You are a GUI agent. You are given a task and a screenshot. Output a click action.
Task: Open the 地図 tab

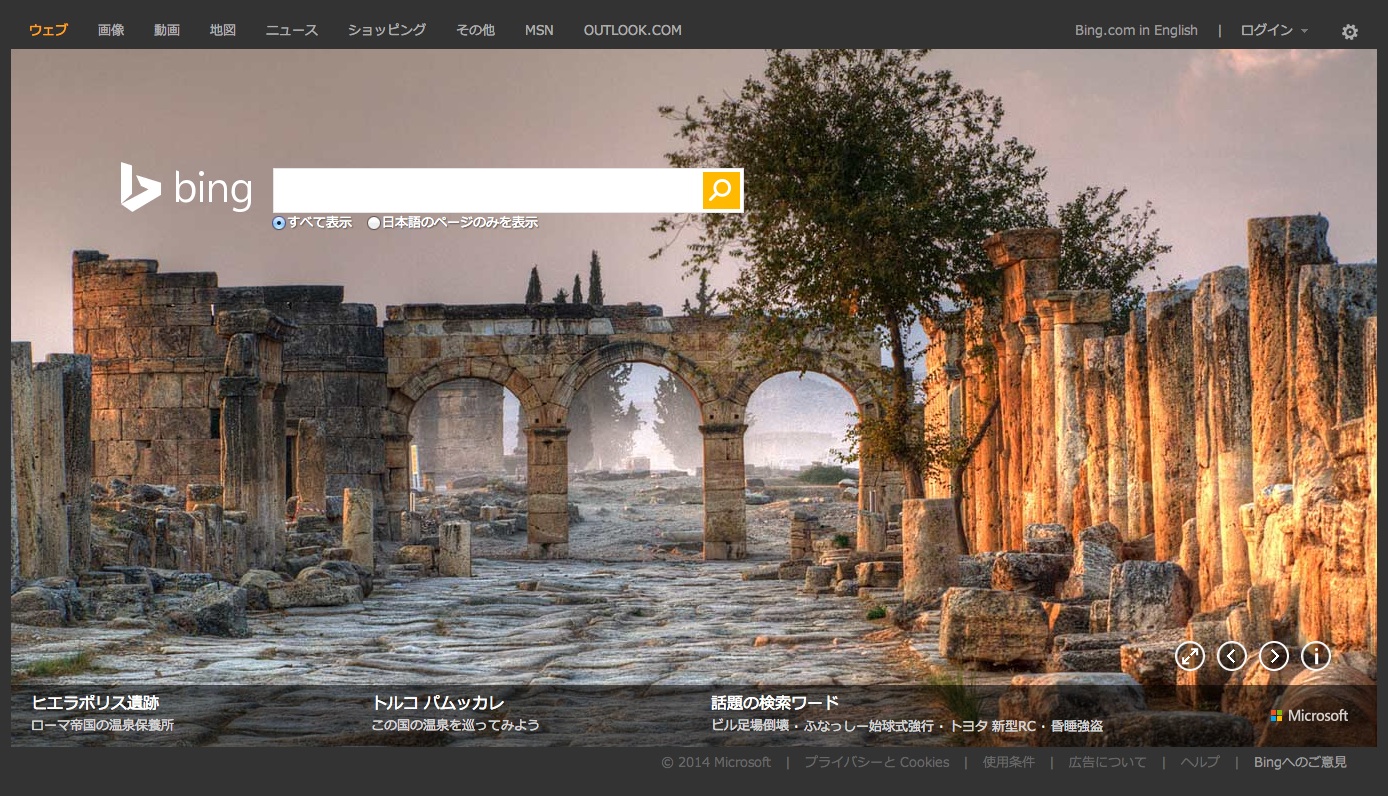click(x=223, y=30)
